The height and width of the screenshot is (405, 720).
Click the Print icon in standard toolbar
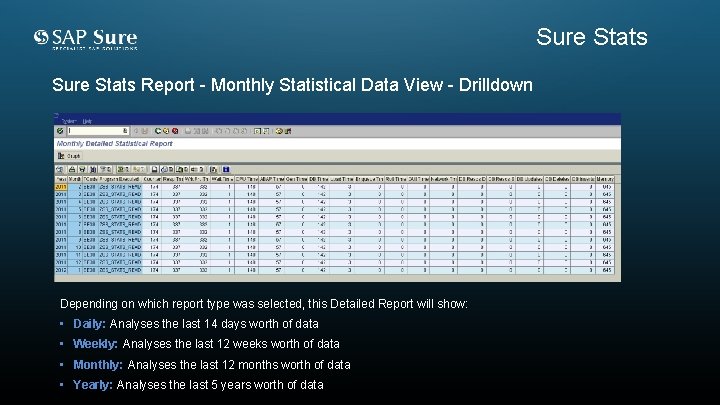[x=188, y=131]
